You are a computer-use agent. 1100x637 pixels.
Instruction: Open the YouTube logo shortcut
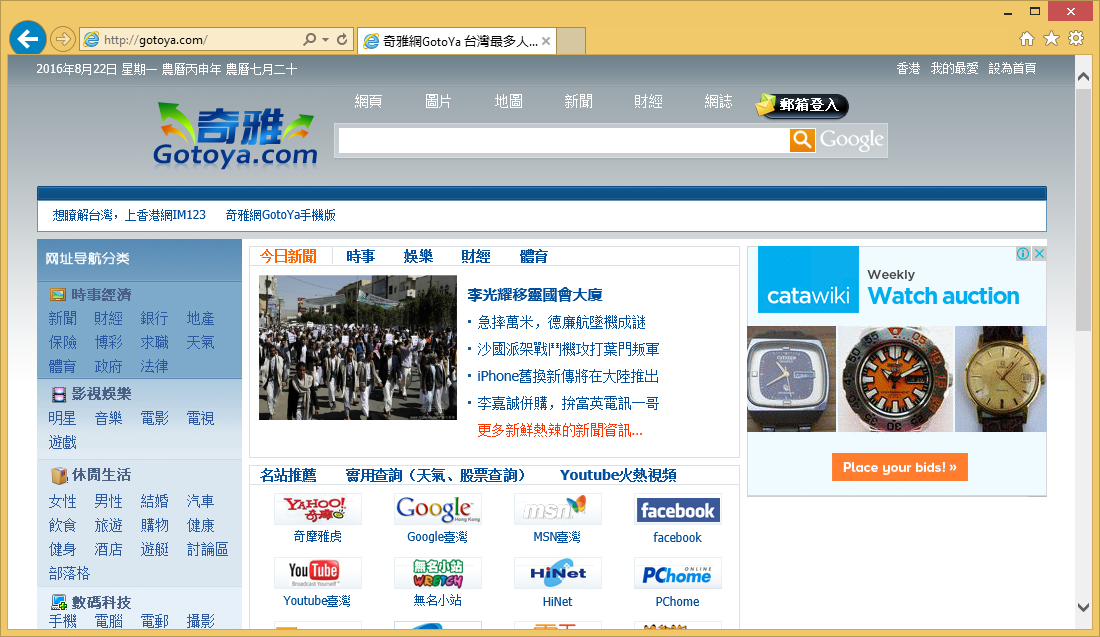click(317, 573)
